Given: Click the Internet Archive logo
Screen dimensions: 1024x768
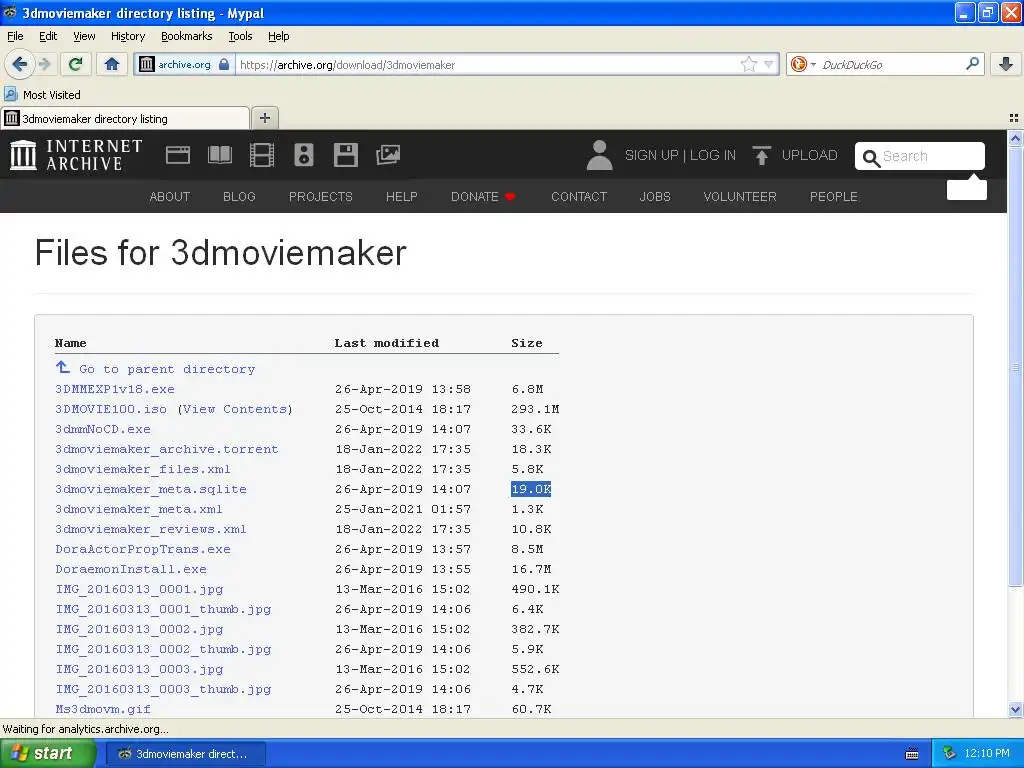Looking at the screenshot, I should [x=76, y=155].
